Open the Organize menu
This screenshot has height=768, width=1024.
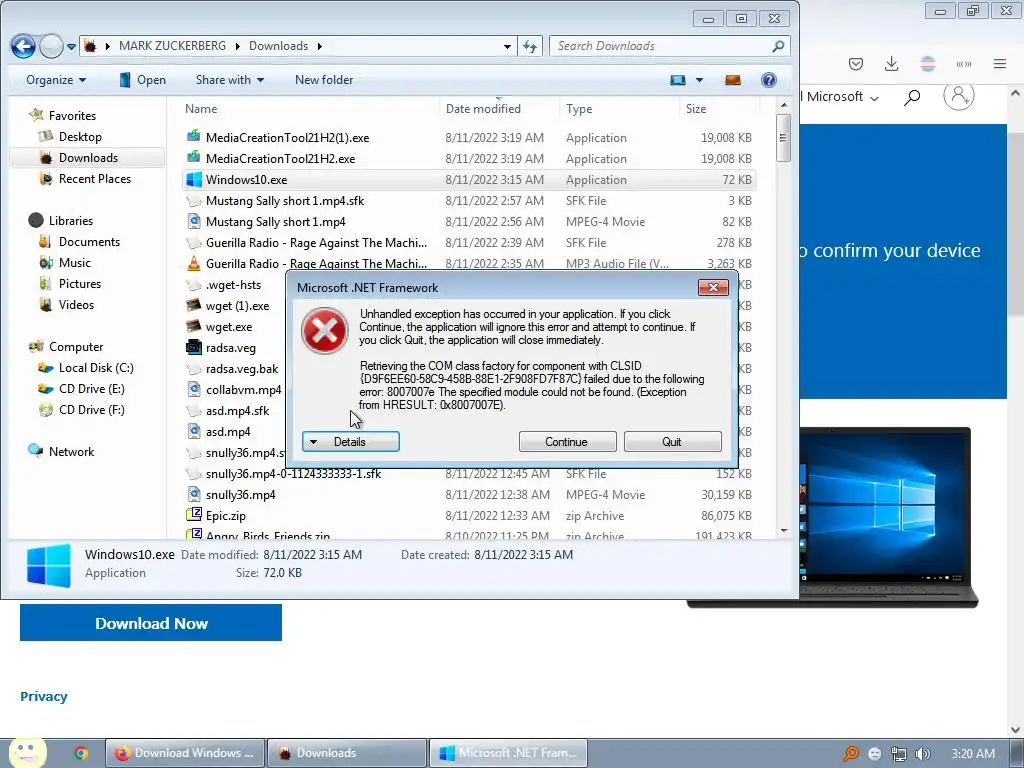56,80
